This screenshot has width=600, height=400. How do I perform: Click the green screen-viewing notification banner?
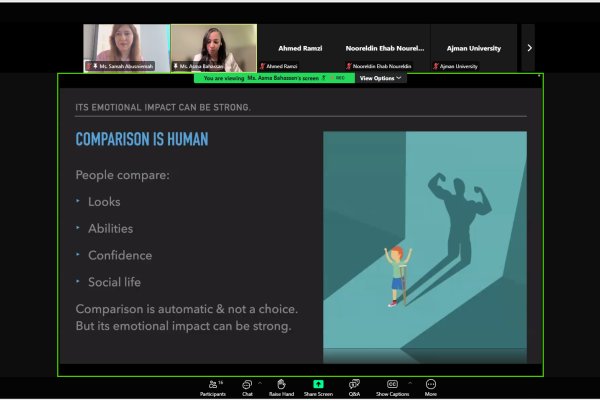[x=262, y=77]
